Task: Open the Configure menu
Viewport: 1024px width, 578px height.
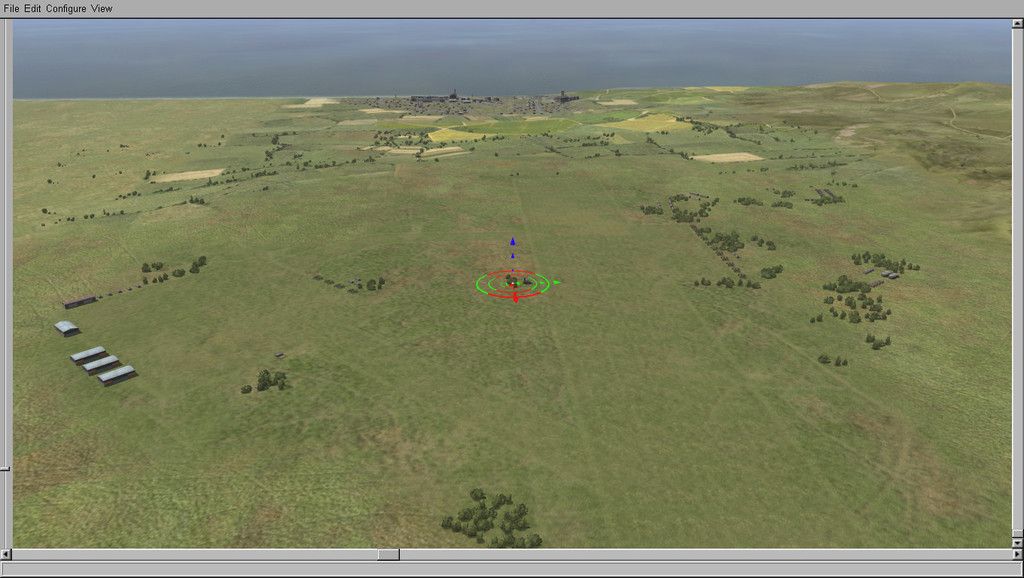Action: pos(66,8)
